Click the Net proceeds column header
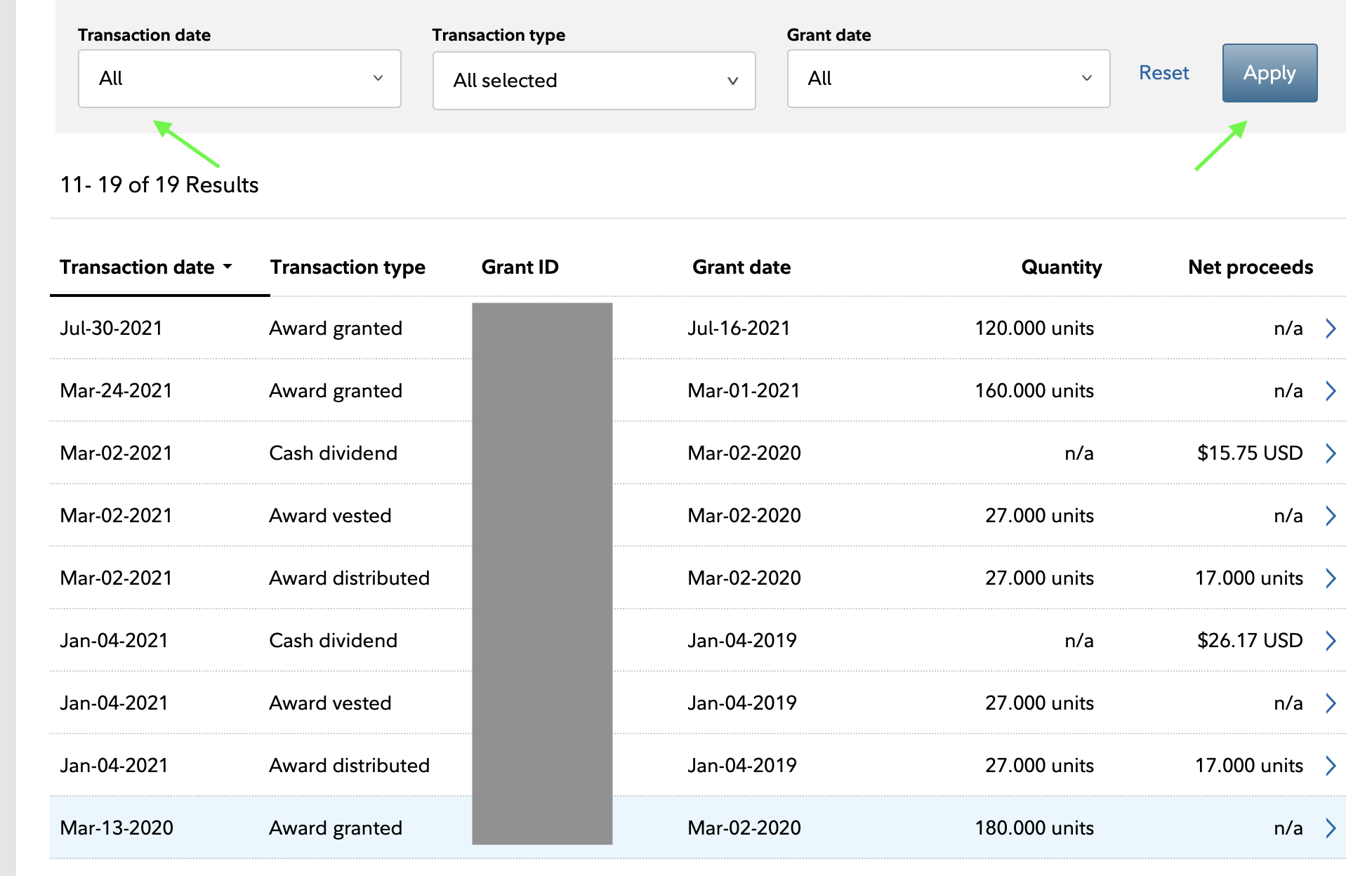The image size is (1372, 876). click(1250, 267)
